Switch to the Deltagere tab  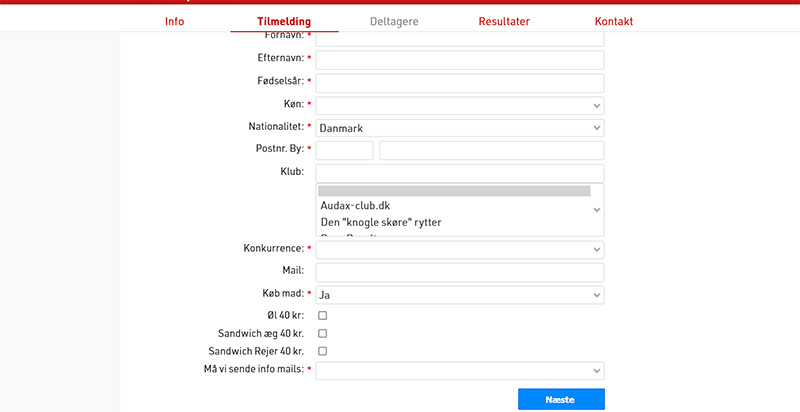pyautogui.click(x=394, y=21)
